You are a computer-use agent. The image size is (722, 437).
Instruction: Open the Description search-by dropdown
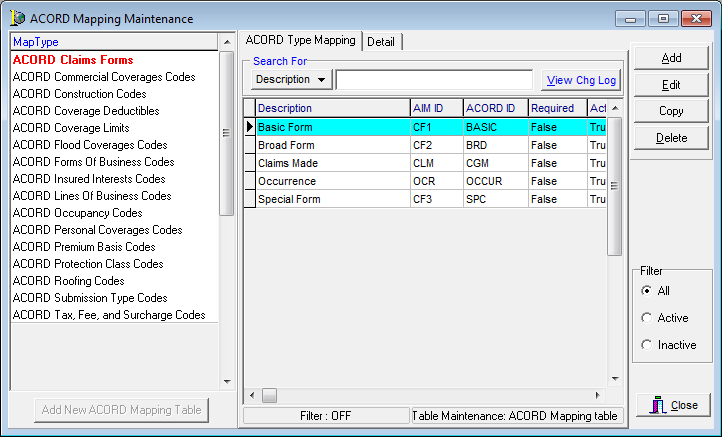(x=291, y=80)
